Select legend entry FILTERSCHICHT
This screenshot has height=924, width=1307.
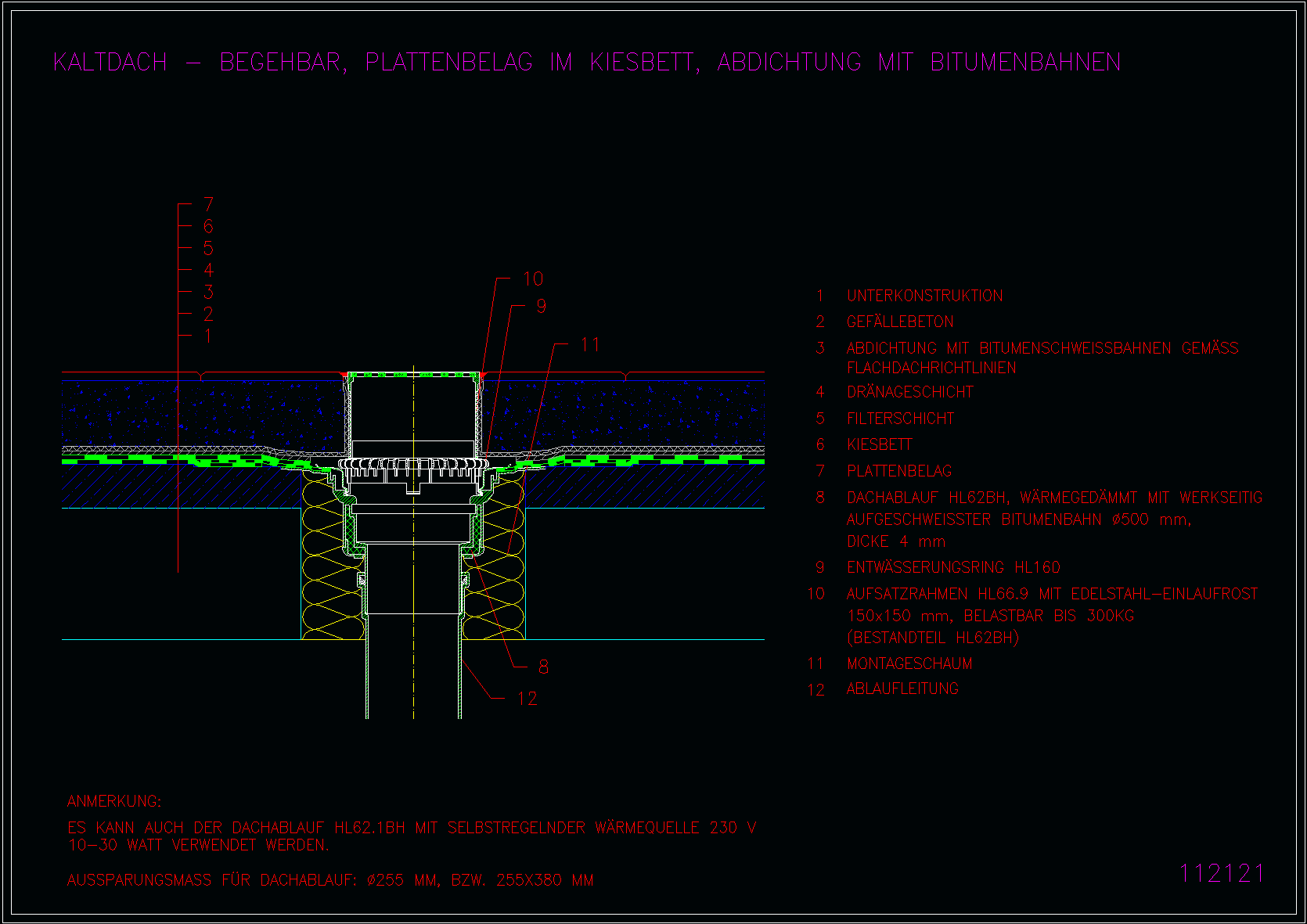coord(901,419)
